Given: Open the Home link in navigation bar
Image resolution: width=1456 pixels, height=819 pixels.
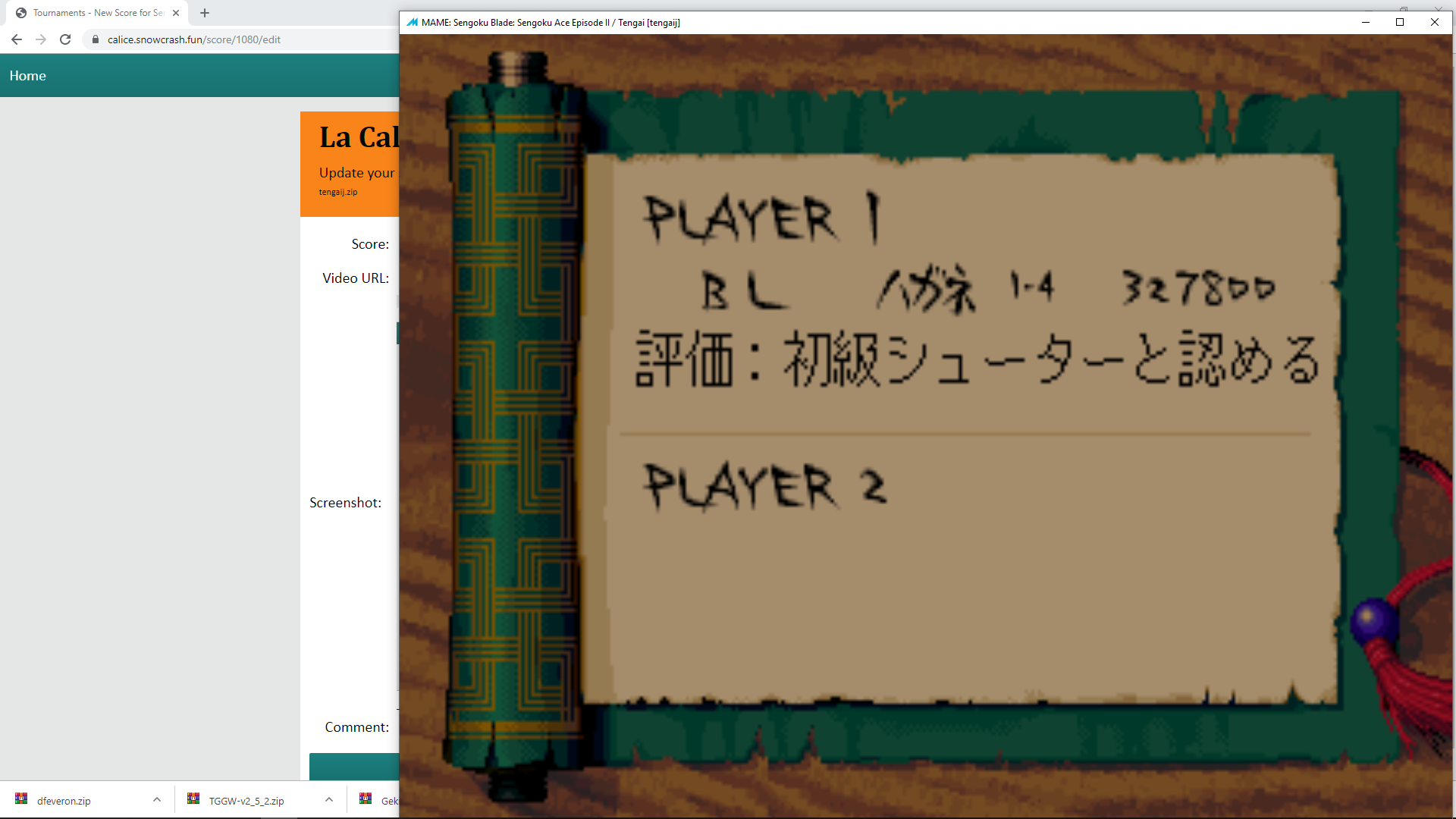Looking at the screenshot, I should click(x=28, y=76).
